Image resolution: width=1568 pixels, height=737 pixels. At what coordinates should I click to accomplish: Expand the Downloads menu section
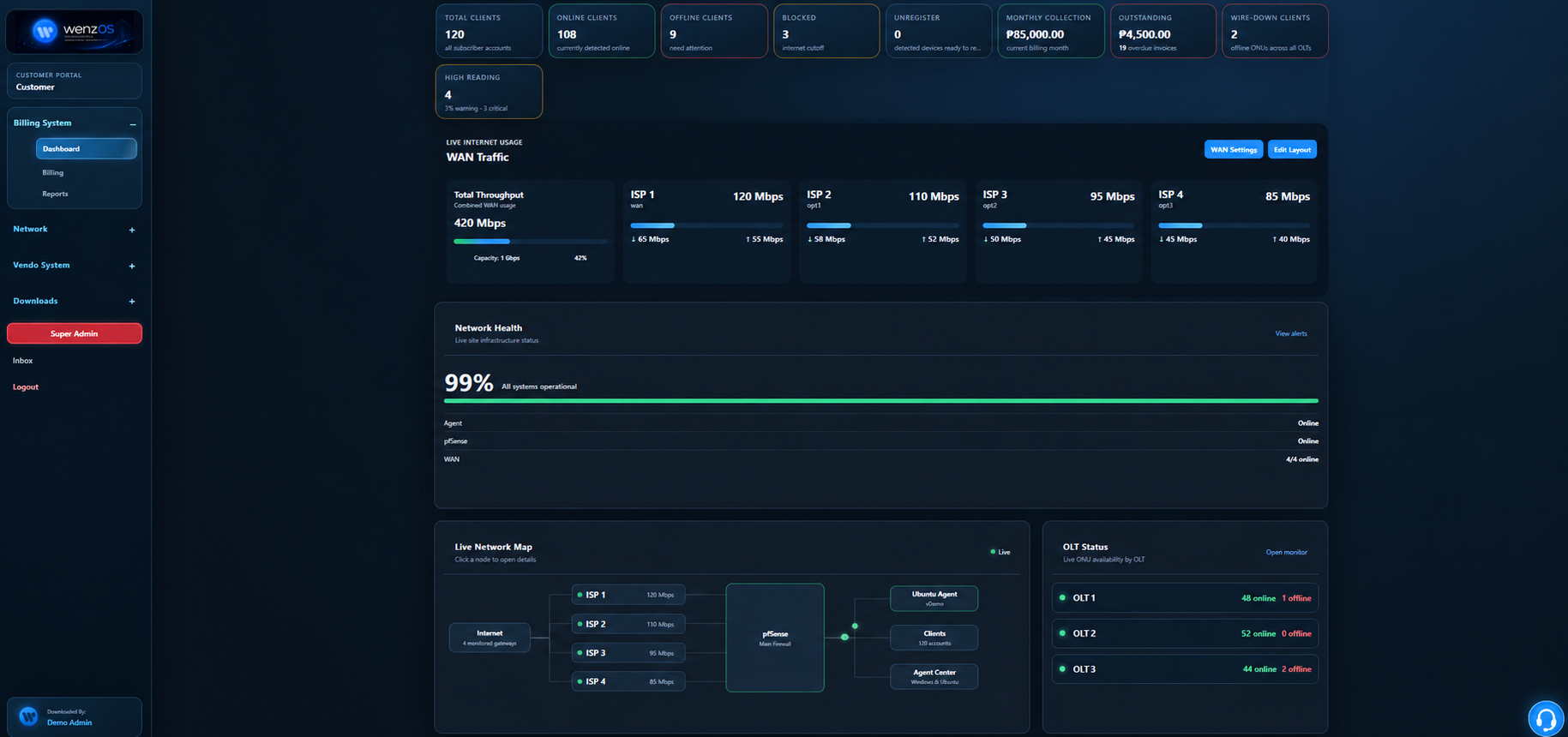click(x=132, y=302)
